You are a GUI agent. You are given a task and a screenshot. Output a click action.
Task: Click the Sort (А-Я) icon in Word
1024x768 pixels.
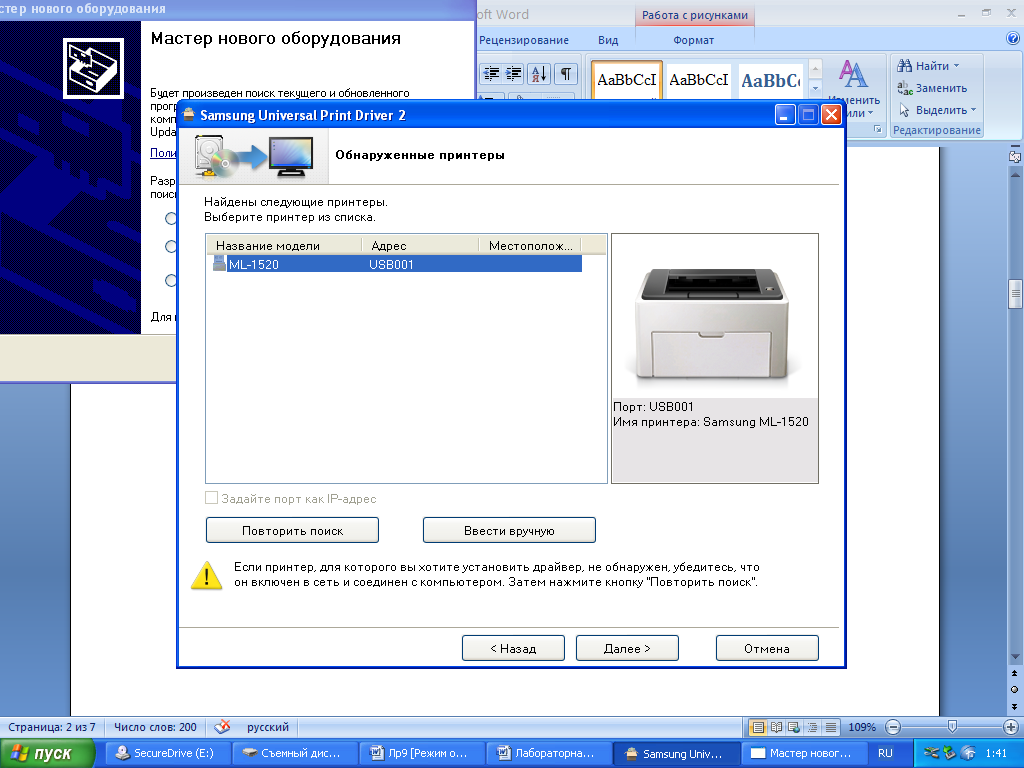(x=539, y=74)
